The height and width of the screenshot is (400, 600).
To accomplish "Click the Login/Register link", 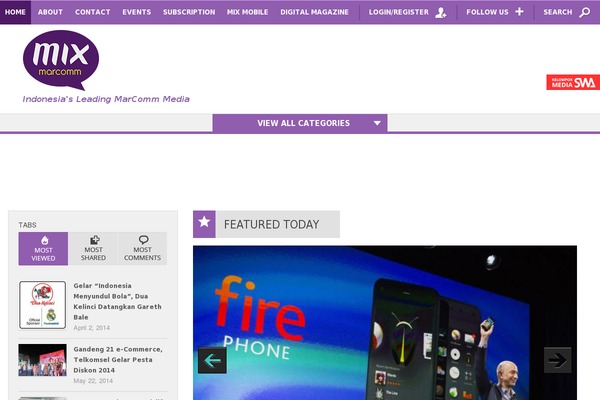I will click(x=399, y=12).
